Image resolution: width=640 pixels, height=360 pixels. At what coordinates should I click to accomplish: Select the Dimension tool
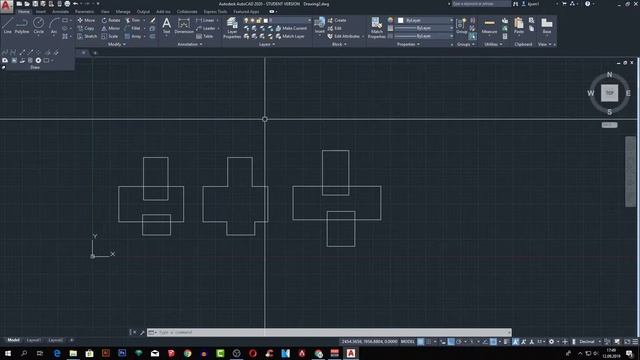pyautogui.click(x=184, y=25)
